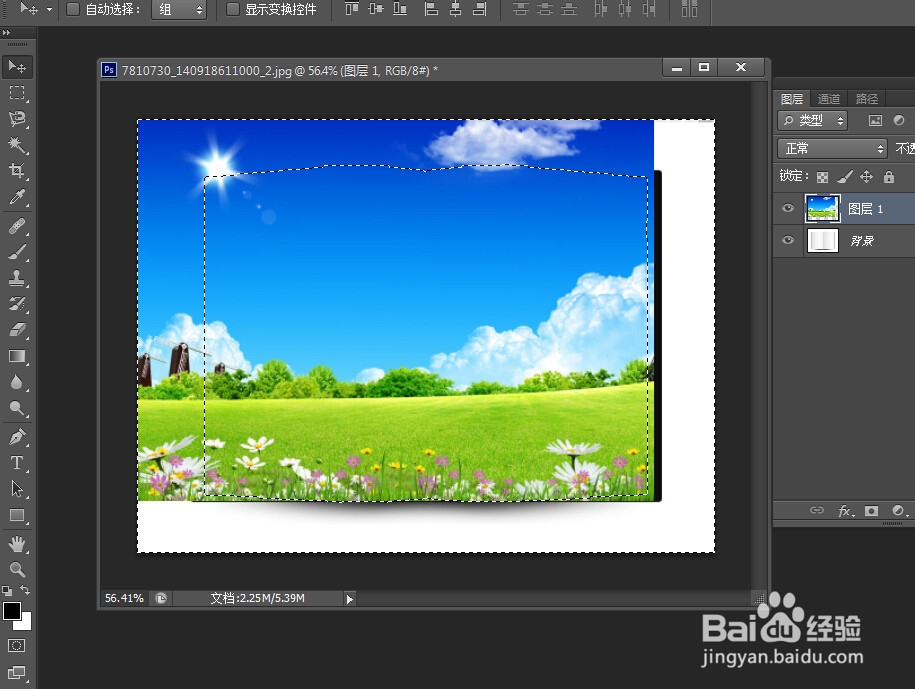
Task: Toggle Quick Mask mode
Action: point(16,645)
